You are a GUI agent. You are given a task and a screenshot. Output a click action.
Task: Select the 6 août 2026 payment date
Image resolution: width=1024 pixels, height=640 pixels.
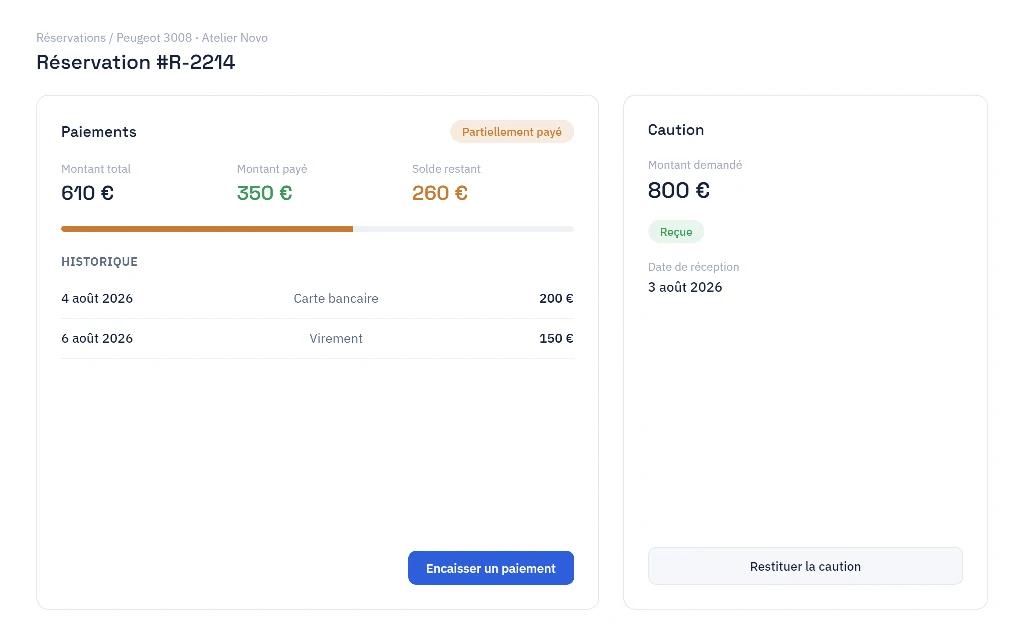coord(97,338)
